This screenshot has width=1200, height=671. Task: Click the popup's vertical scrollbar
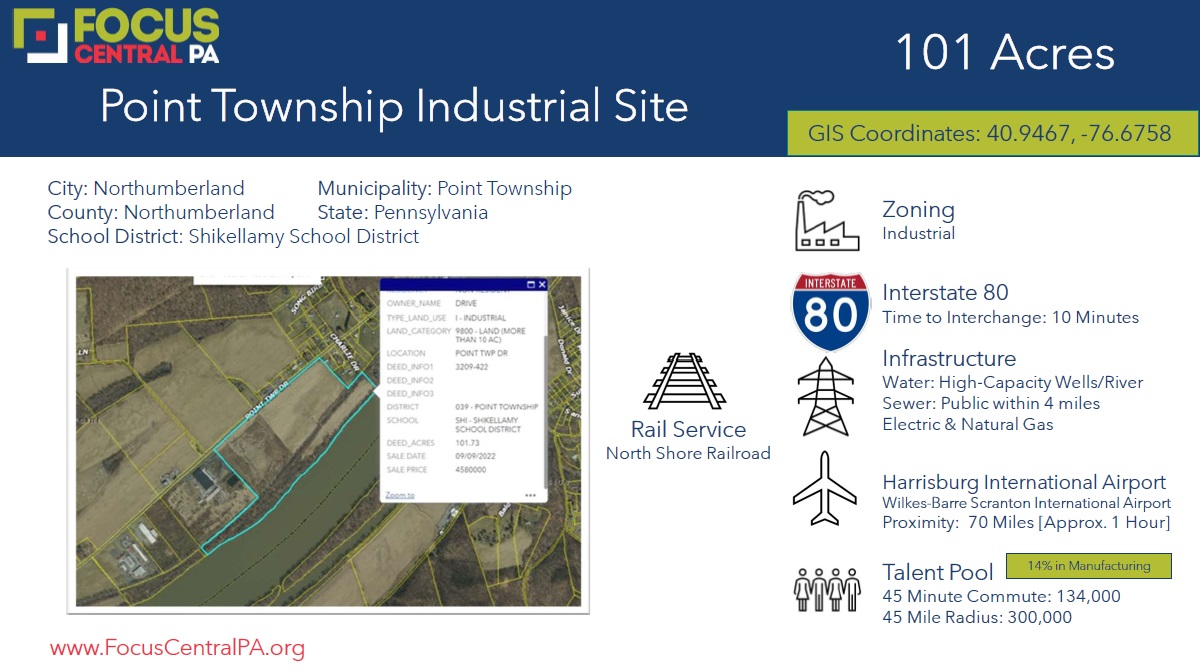click(x=545, y=400)
